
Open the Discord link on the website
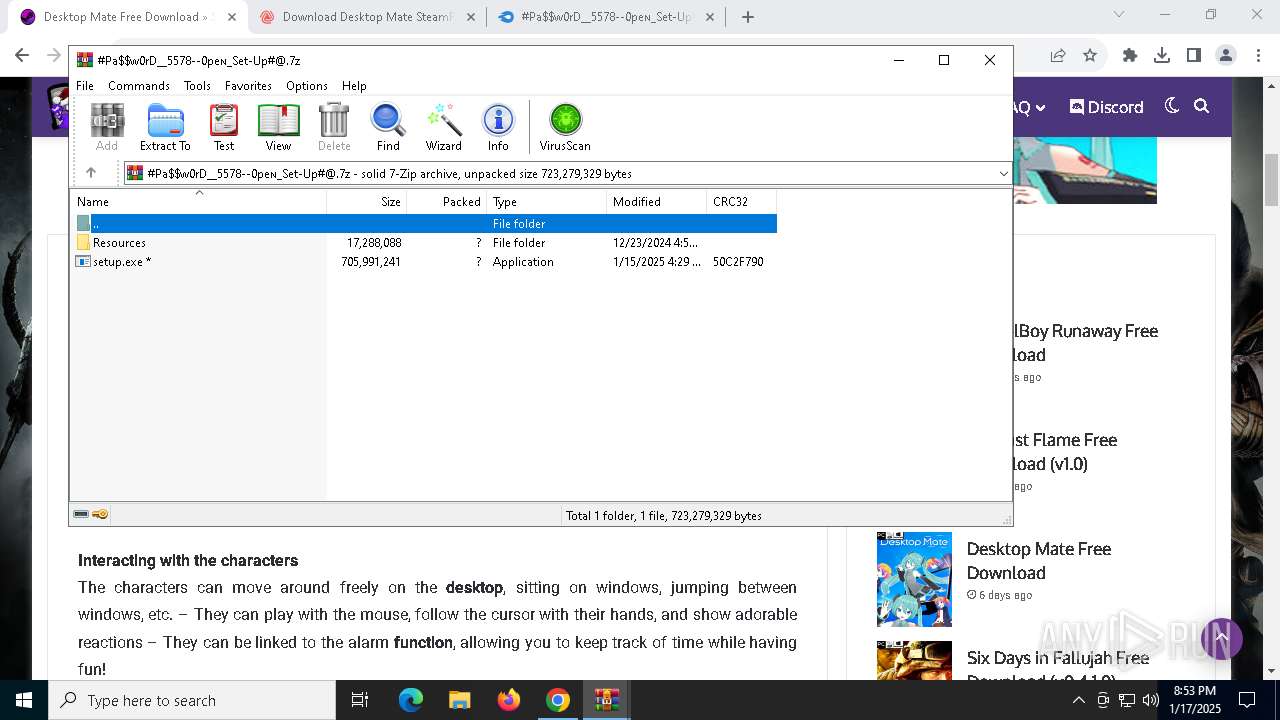1107,107
